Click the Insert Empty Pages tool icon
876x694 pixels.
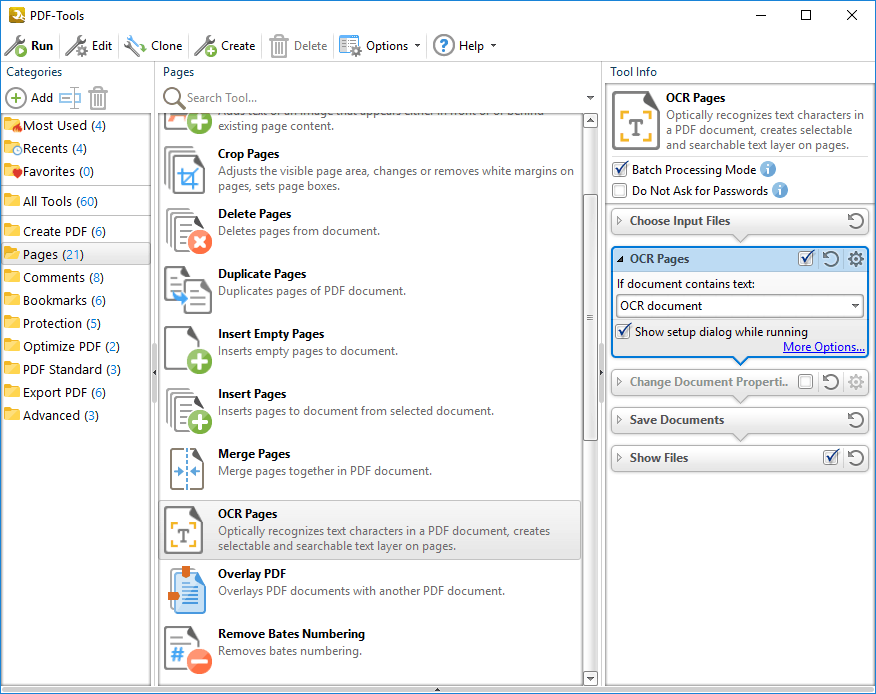(187, 350)
